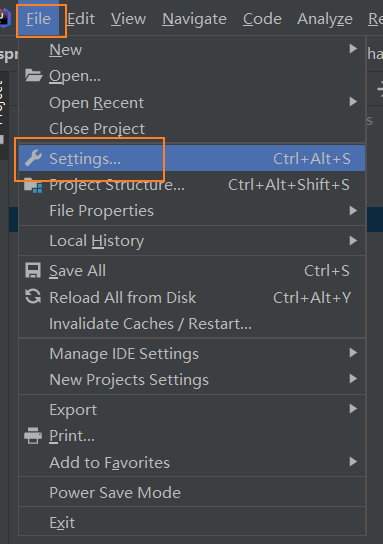383x544 pixels.
Task: Click the wrench icon beside Settings
Action: point(33,158)
